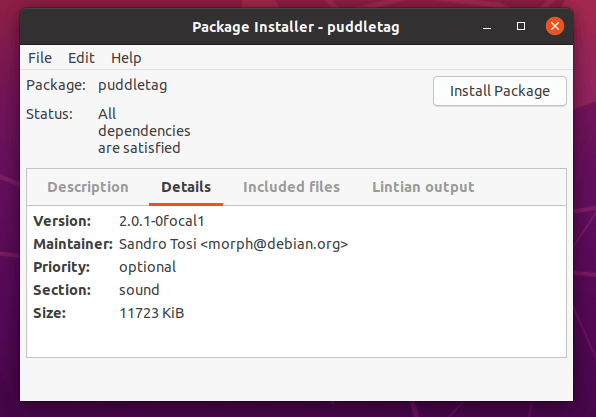Click the section value 'sound'
This screenshot has width=596, height=417.
(139, 290)
